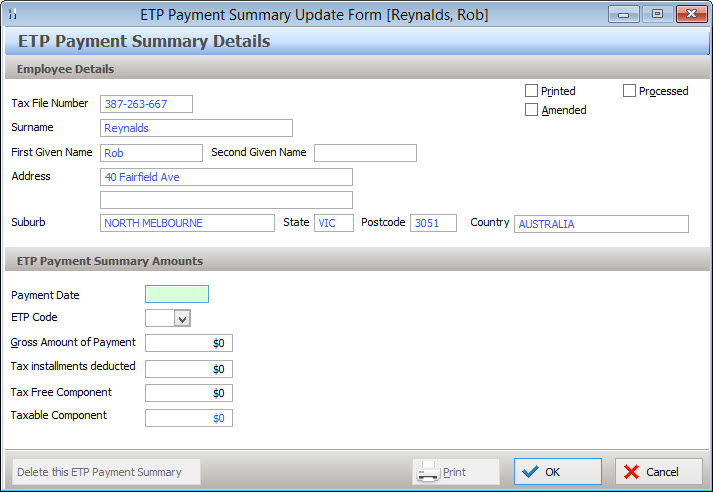Viewport: 713px width, 492px height.
Task: Edit the Gross Amount of Payment field
Action: tap(188, 343)
